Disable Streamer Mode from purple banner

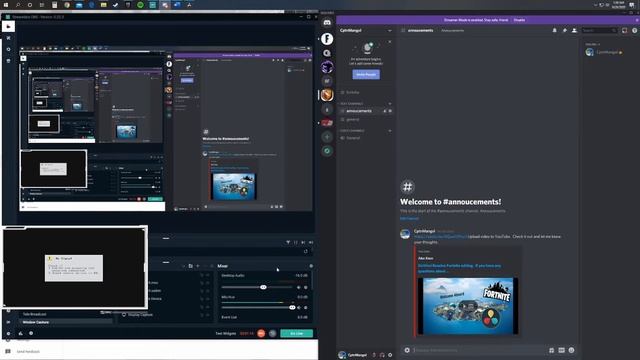pyautogui.click(x=519, y=20)
